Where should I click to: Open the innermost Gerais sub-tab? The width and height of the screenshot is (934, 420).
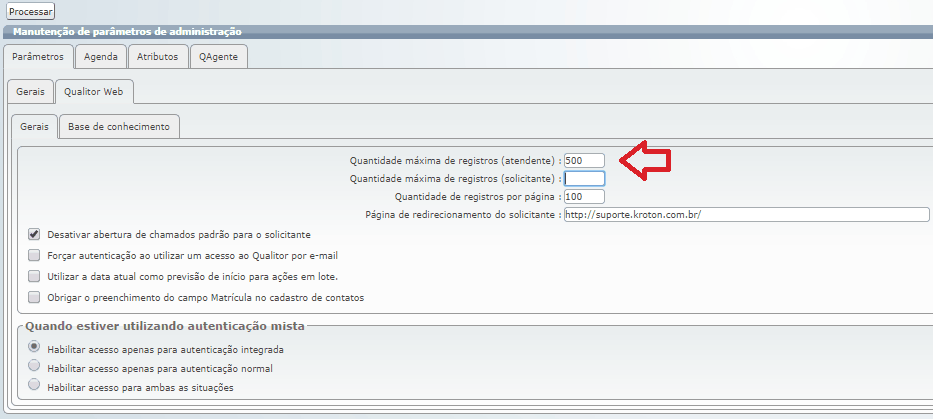(x=35, y=127)
